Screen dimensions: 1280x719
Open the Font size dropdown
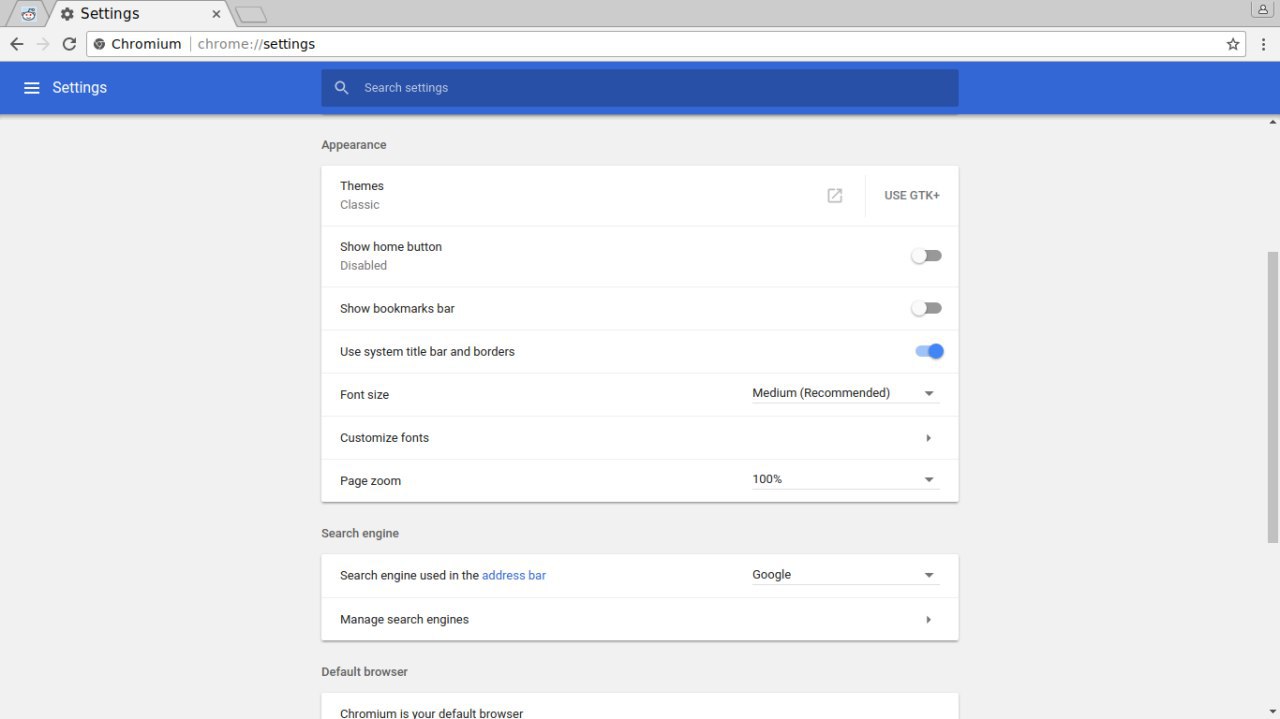[x=845, y=394]
